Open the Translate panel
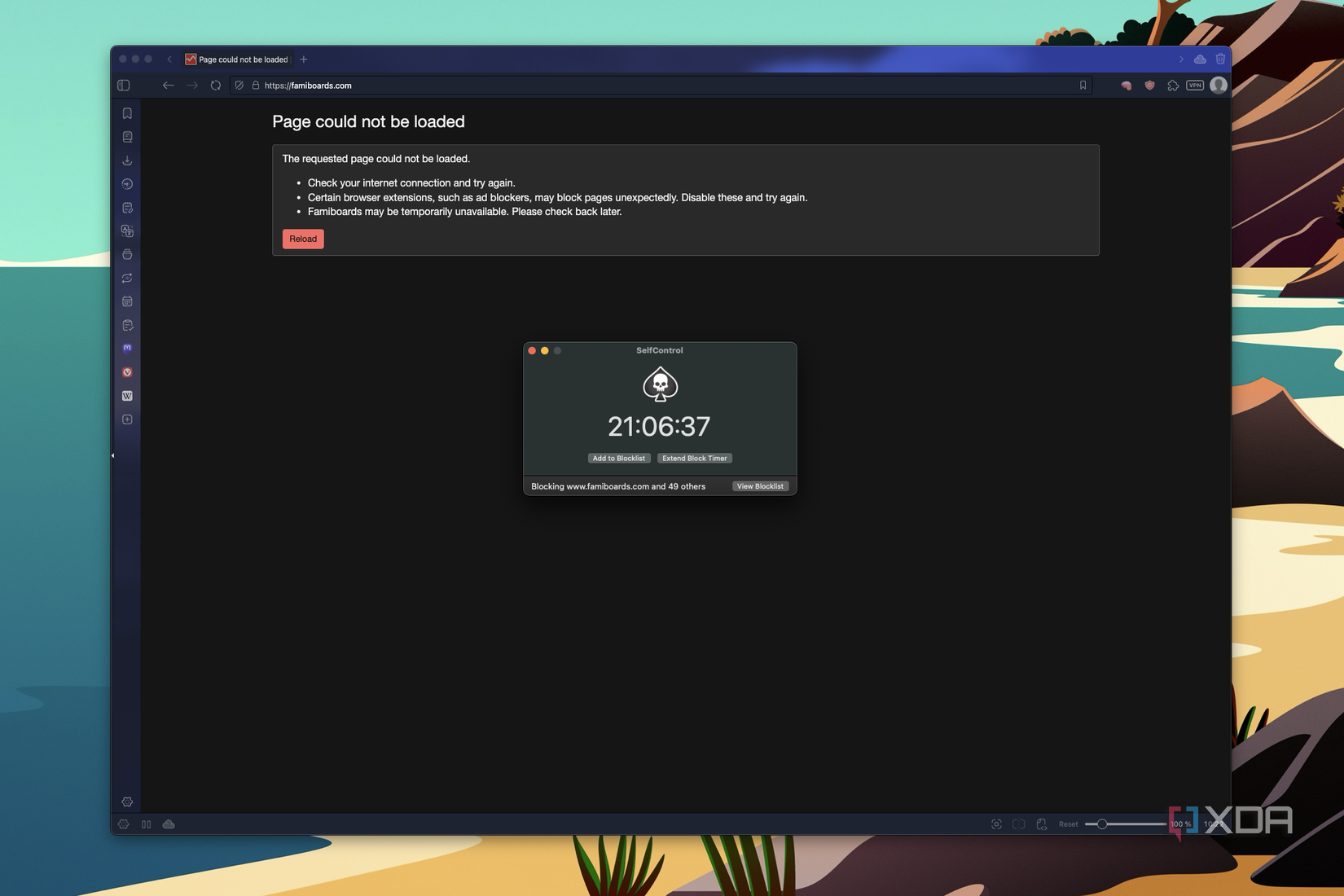1344x896 pixels. (127, 231)
